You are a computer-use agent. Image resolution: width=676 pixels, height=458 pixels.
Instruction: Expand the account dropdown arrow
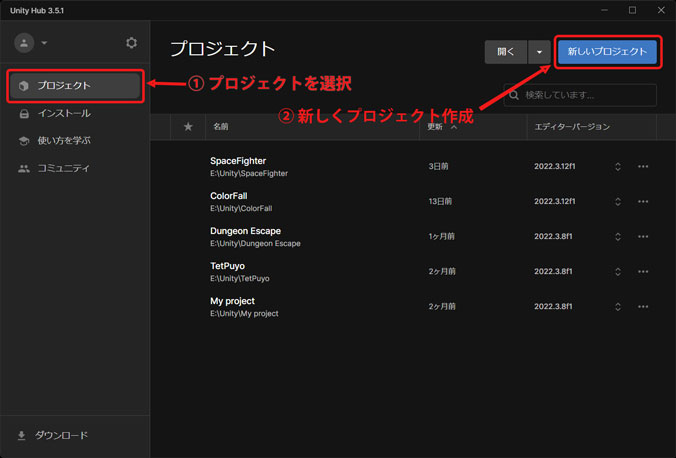tap(44, 43)
